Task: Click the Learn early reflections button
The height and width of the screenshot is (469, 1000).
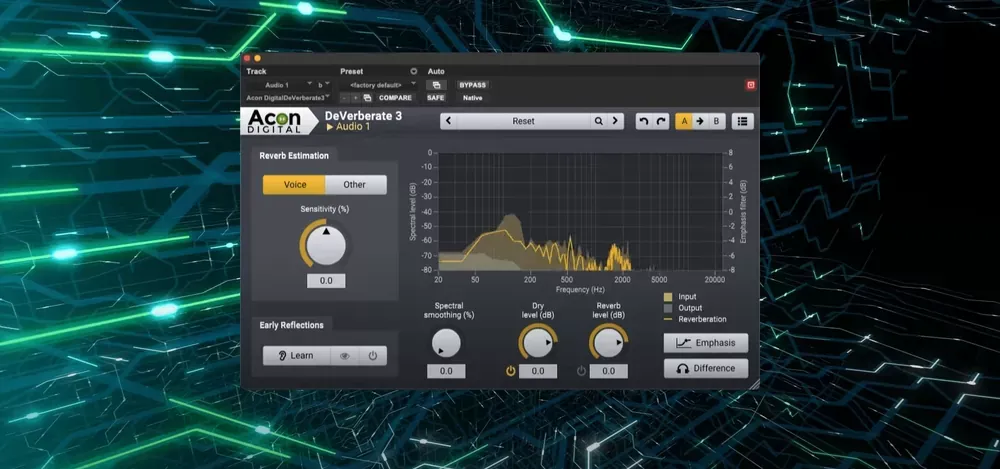Action: (297, 355)
